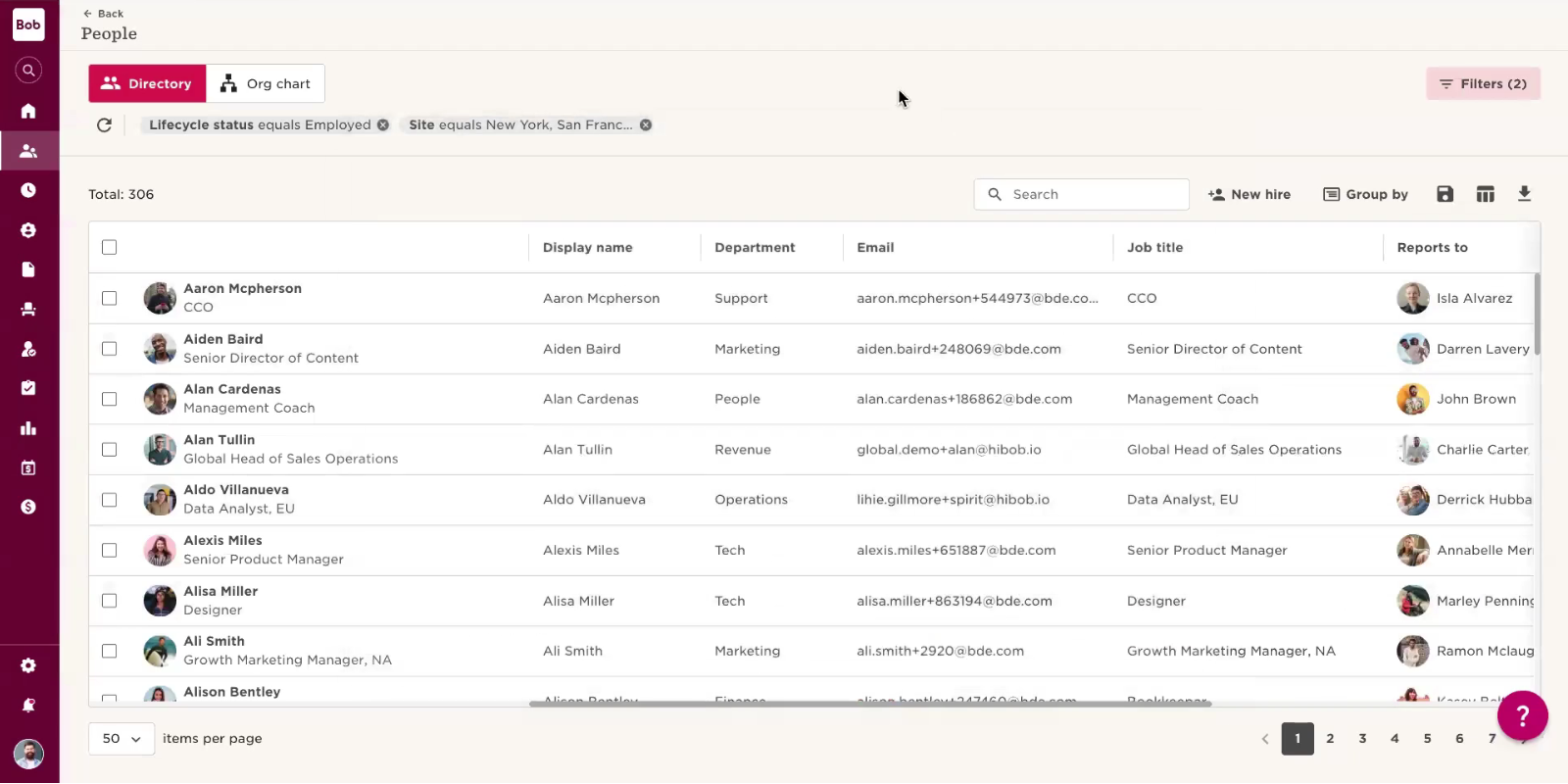Viewport: 1568px width, 784px height.
Task: Click the save view icon
Action: [x=1445, y=194]
